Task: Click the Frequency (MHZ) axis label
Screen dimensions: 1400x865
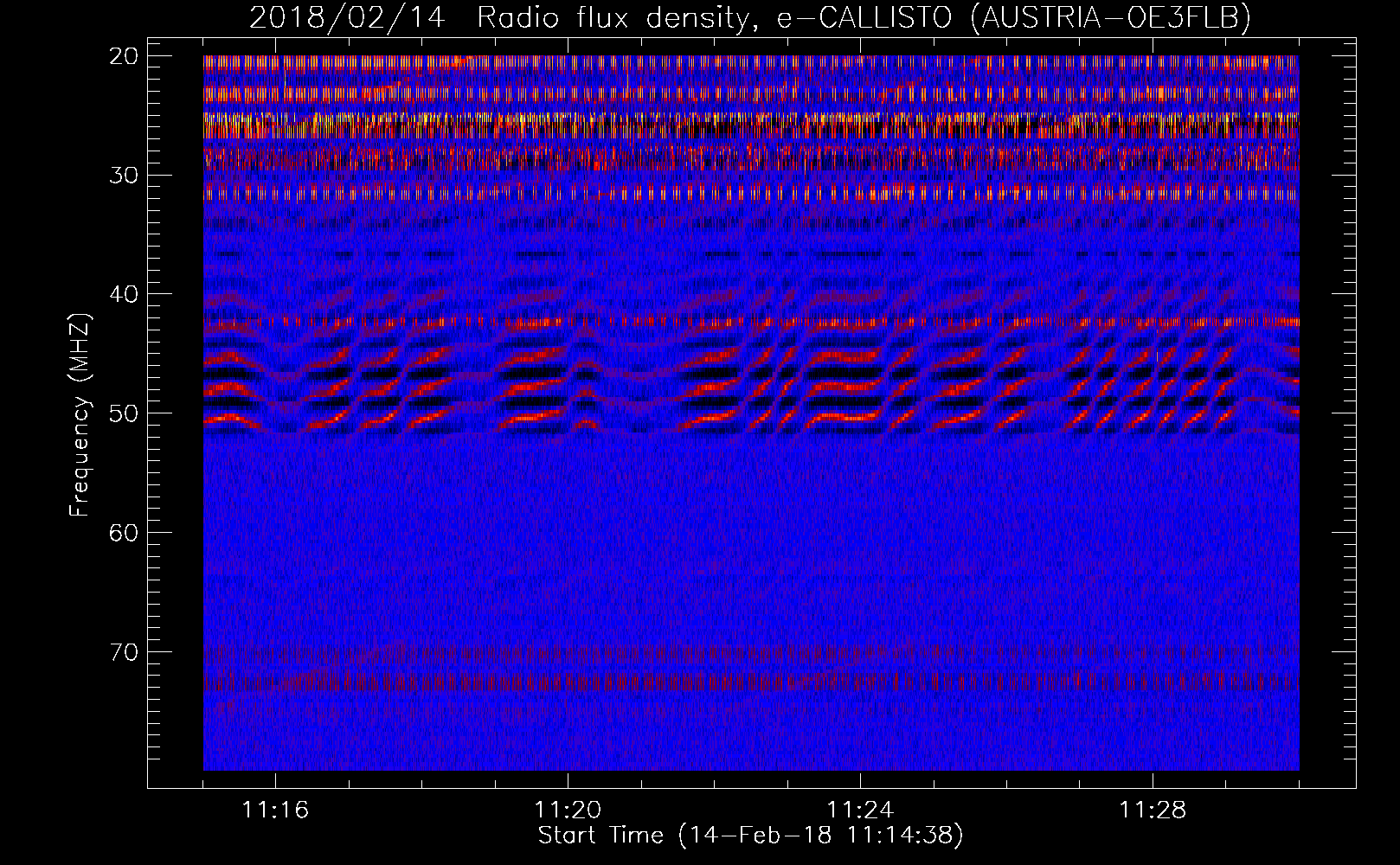Action: (80, 414)
